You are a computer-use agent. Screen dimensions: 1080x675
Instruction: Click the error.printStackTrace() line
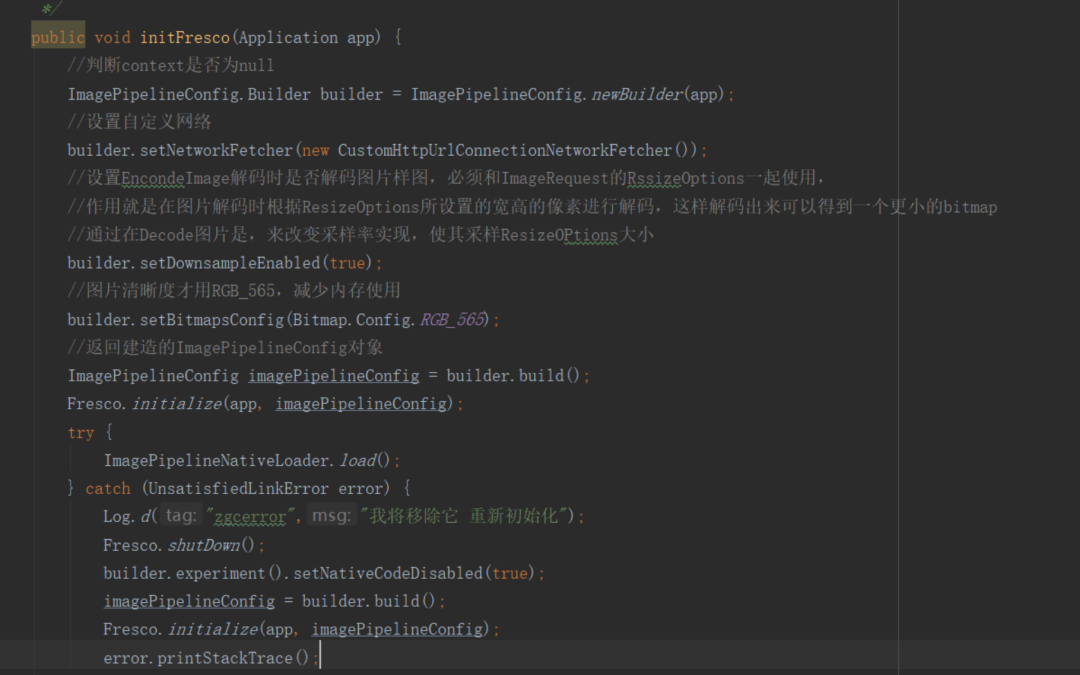coord(211,658)
